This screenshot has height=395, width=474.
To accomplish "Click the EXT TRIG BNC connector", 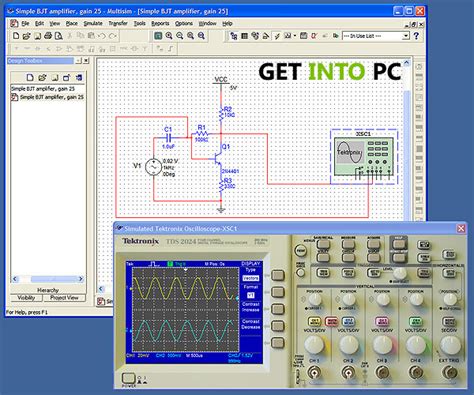I will [450, 373].
